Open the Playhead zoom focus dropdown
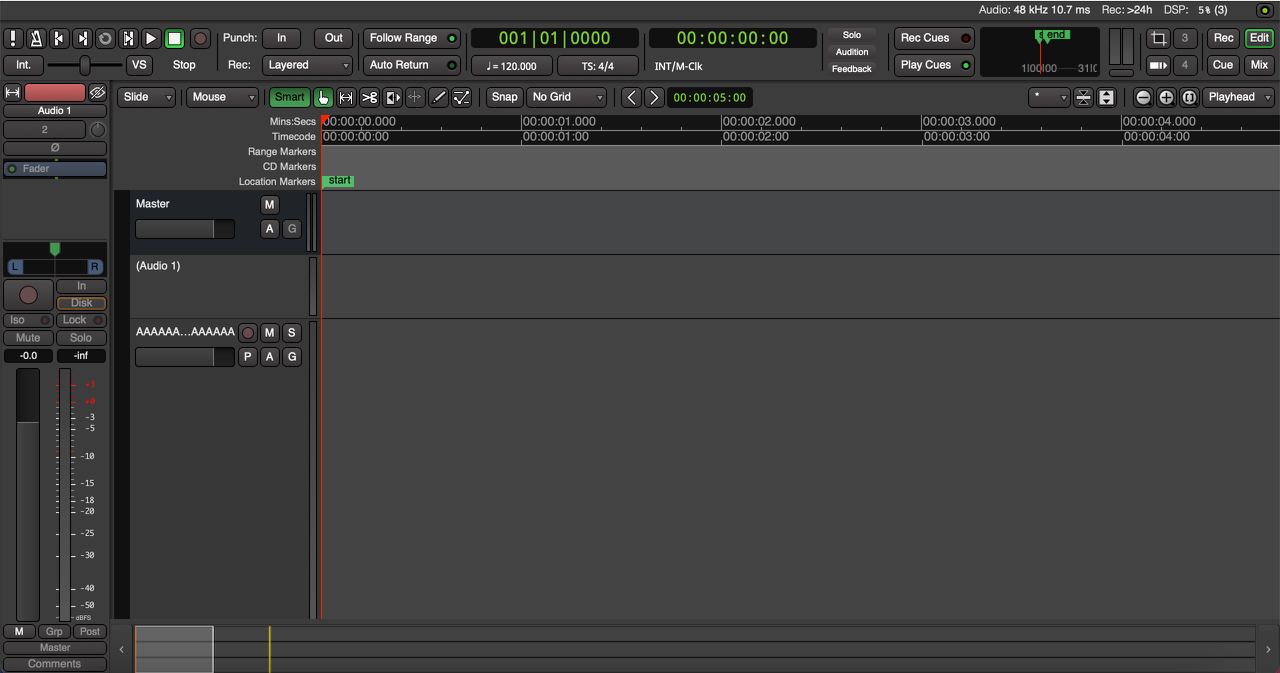 tap(1238, 97)
